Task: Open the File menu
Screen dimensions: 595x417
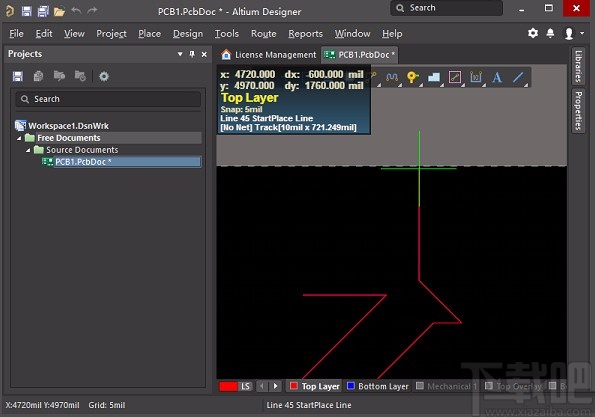Action: click(16, 34)
